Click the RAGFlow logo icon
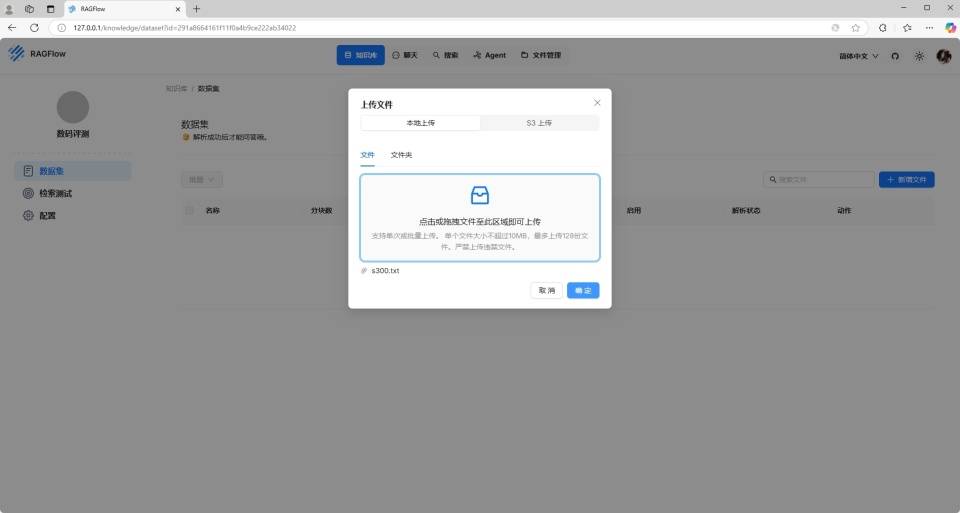960x513 pixels. pos(17,53)
